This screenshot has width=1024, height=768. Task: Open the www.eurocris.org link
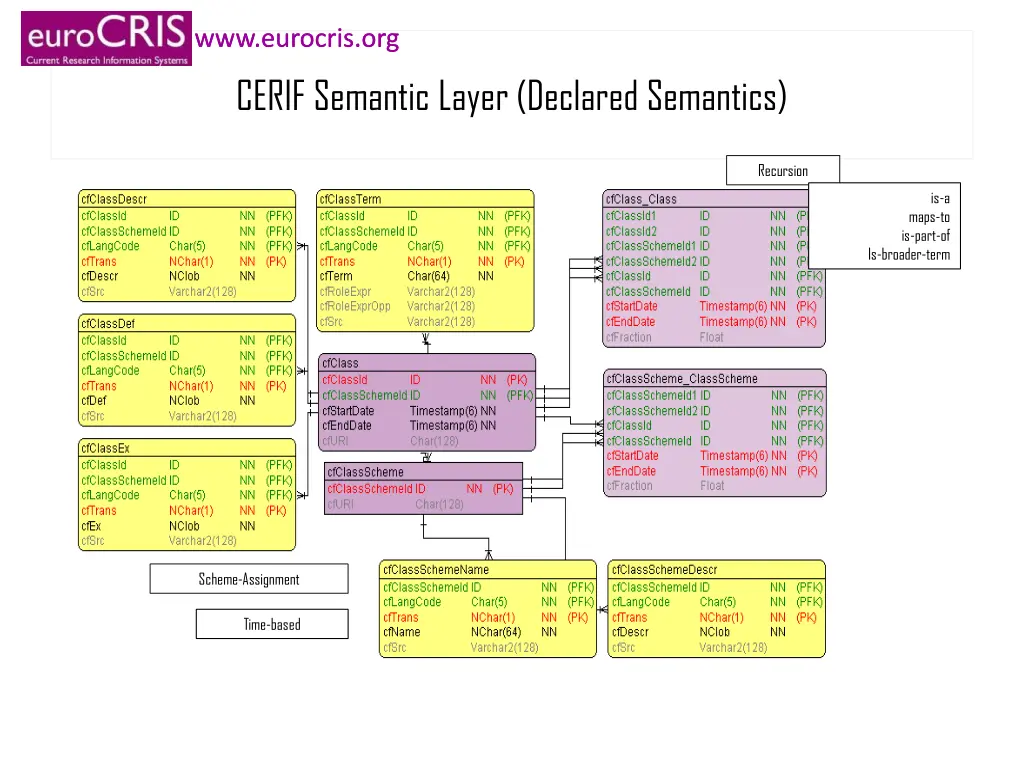click(297, 39)
